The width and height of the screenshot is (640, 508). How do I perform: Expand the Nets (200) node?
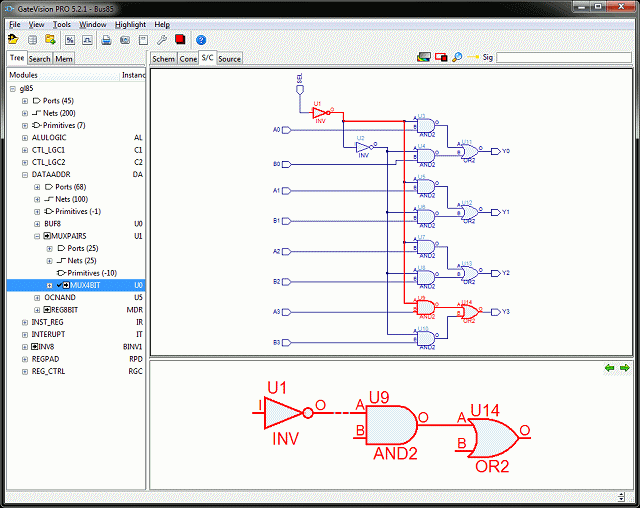tap(25, 113)
